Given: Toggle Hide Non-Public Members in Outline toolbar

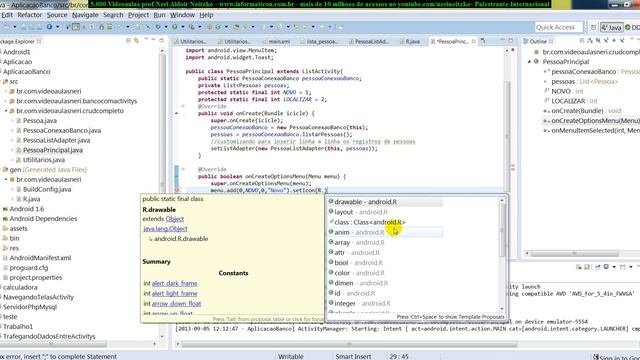Looking at the screenshot, I should (x=614, y=41).
